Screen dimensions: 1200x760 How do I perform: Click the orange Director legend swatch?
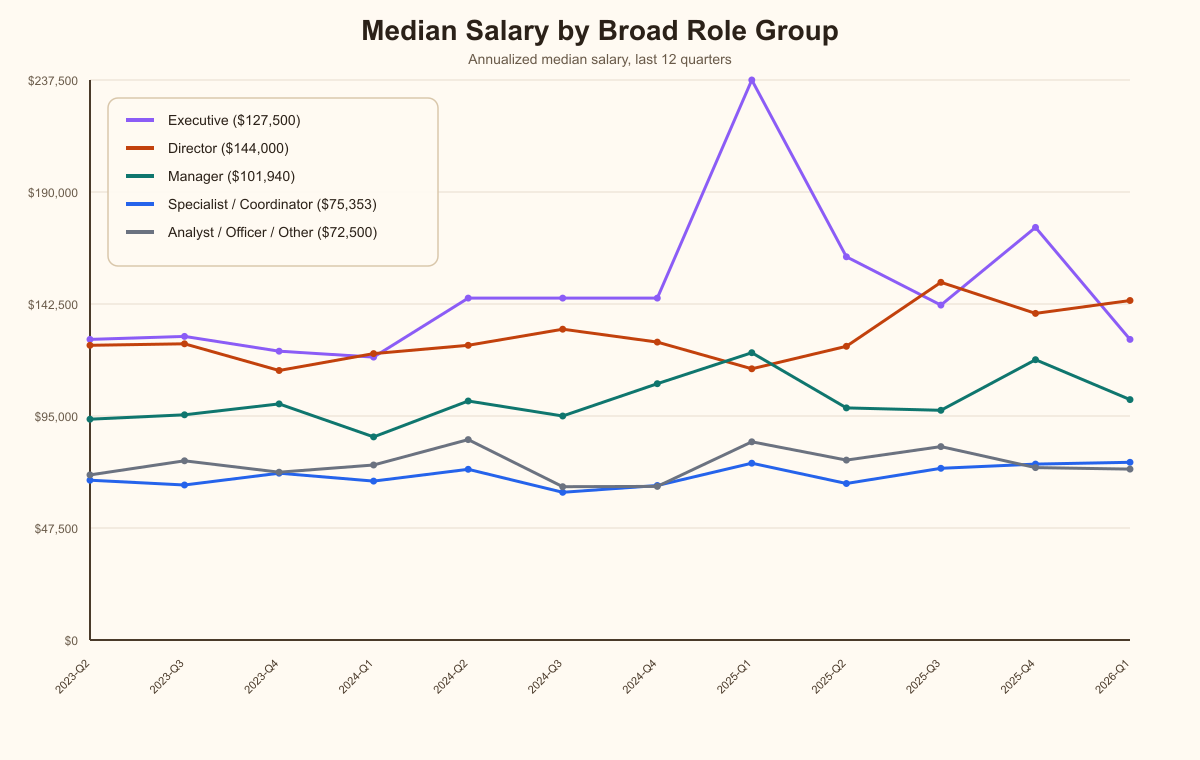140,148
